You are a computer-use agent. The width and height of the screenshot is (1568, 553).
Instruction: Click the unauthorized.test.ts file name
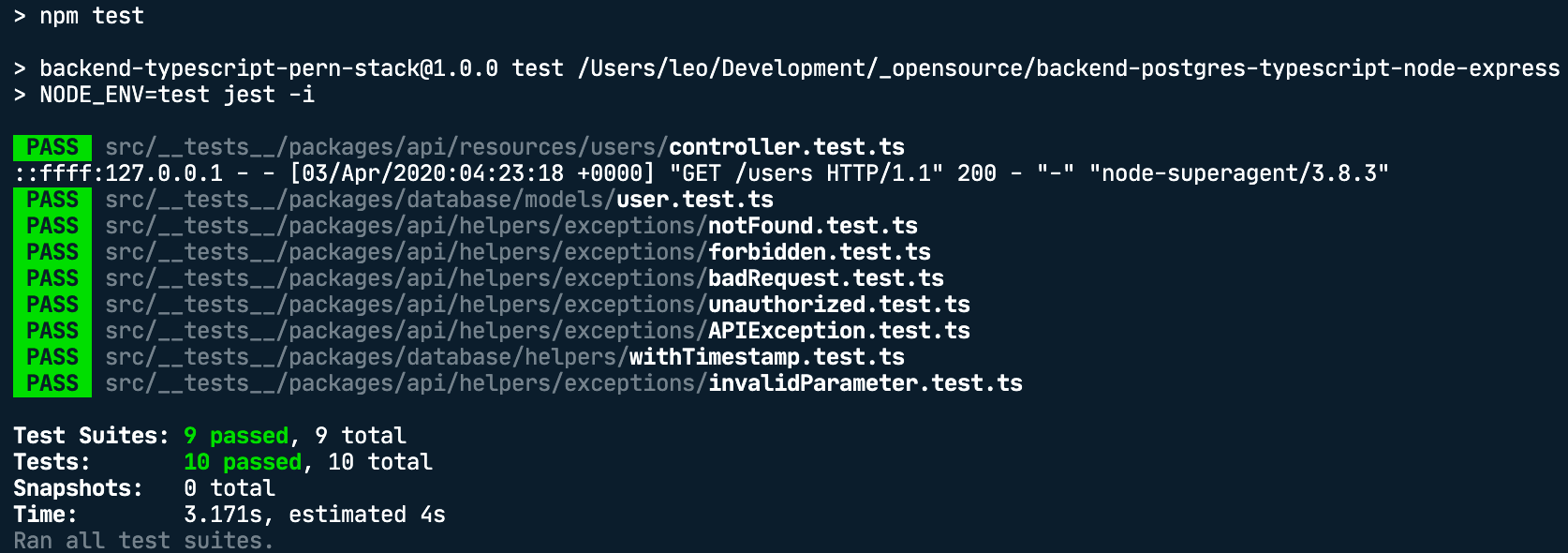tap(838, 305)
